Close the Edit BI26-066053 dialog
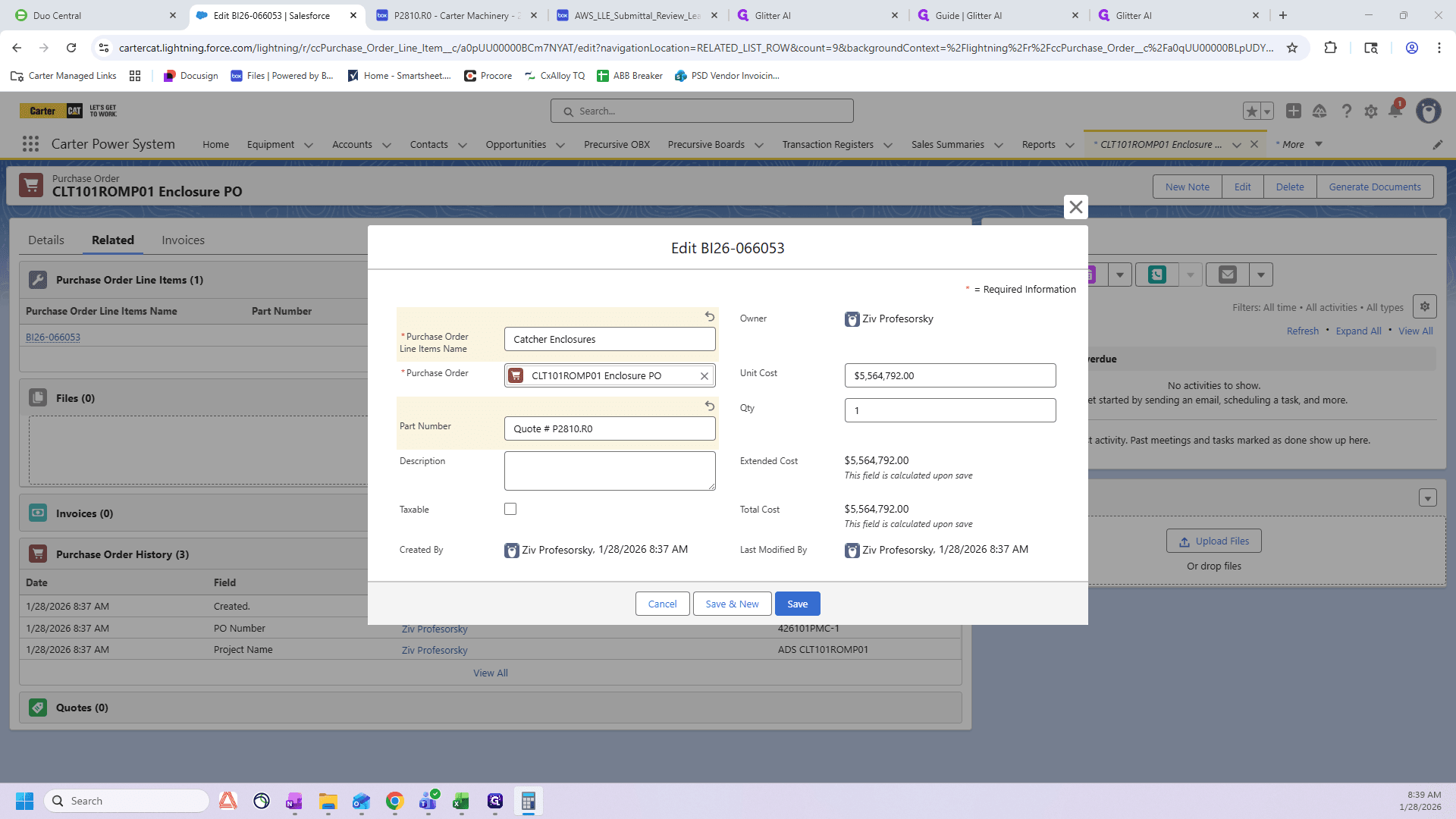 (x=1075, y=207)
